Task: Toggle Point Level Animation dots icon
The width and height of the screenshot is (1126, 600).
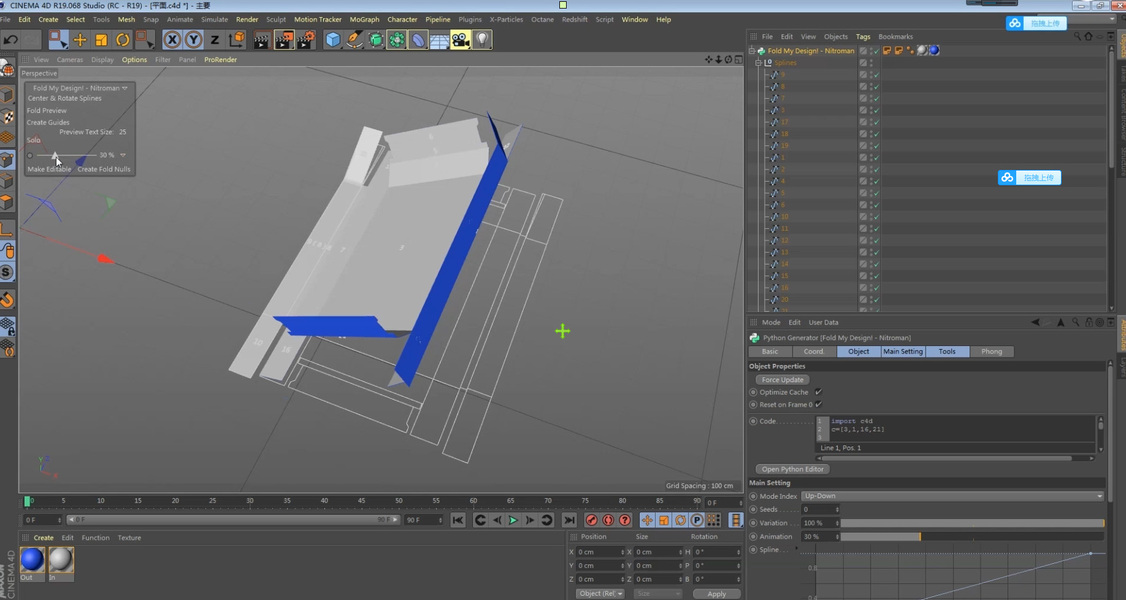Action: [713, 520]
